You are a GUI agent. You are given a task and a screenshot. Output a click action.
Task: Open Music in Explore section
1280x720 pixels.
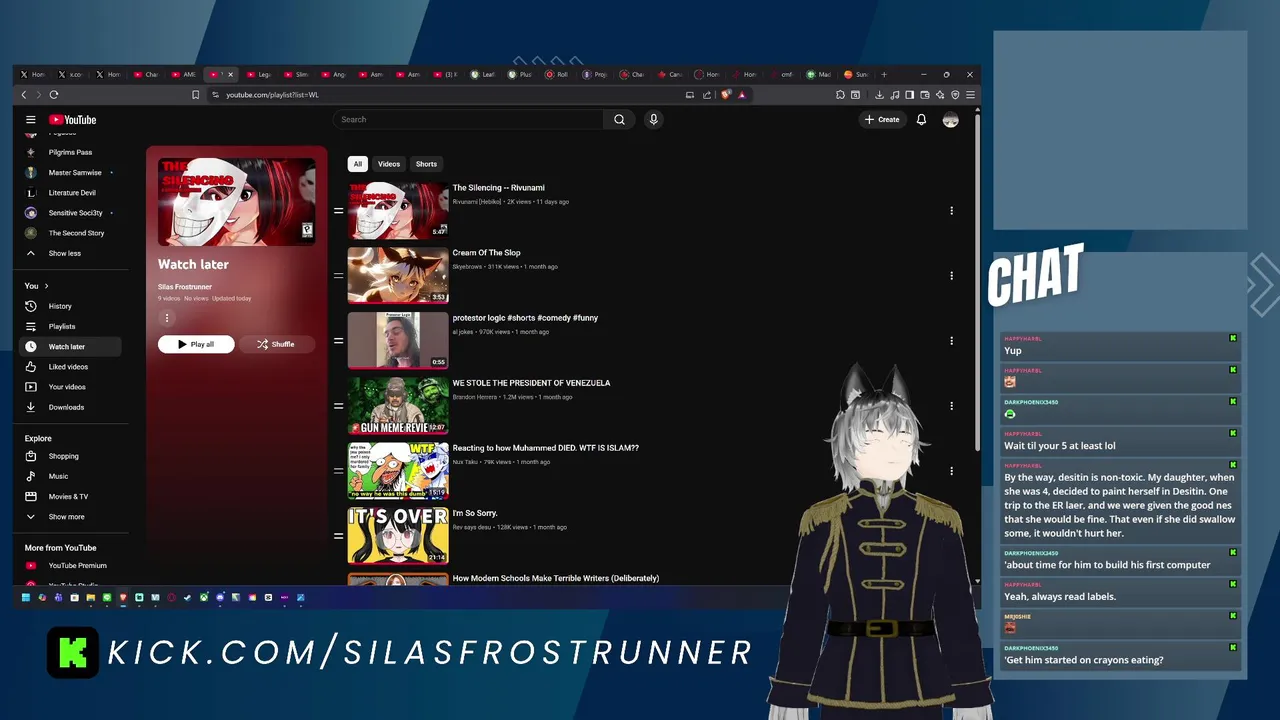(x=69, y=476)
